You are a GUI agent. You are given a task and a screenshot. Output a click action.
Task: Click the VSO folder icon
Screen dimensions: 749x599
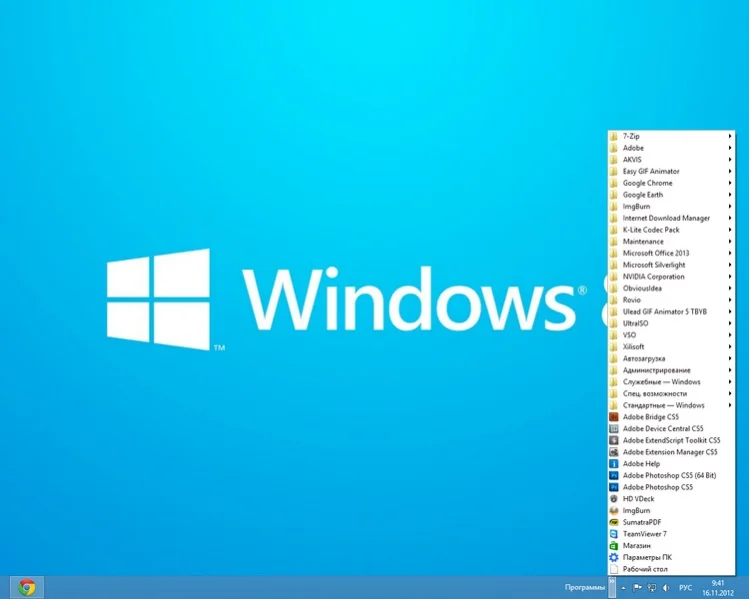(x=614, y=335)
